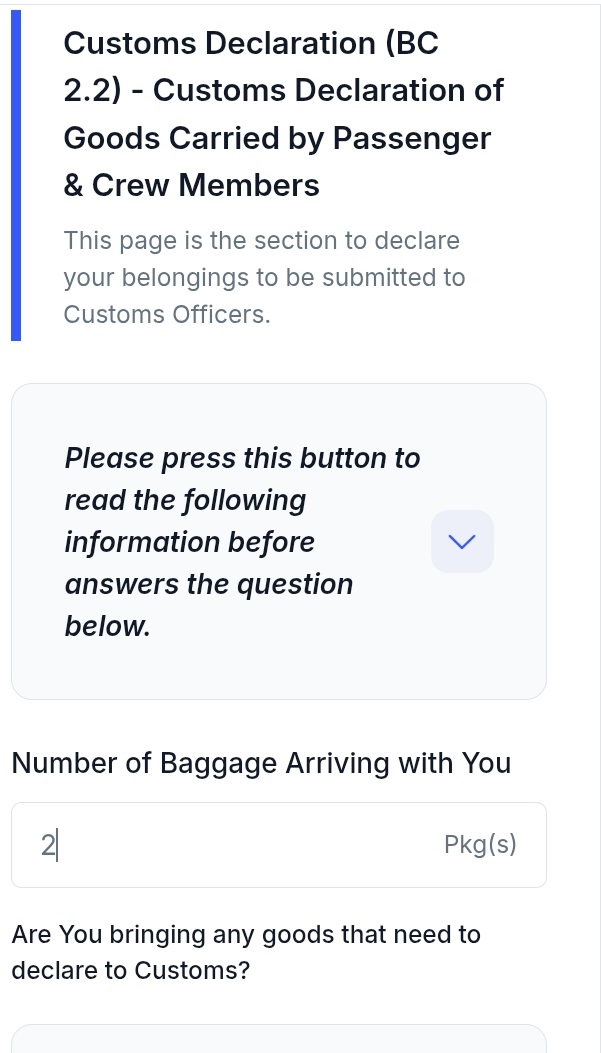Click the value 2 in the baggage field

coord(48,845)
